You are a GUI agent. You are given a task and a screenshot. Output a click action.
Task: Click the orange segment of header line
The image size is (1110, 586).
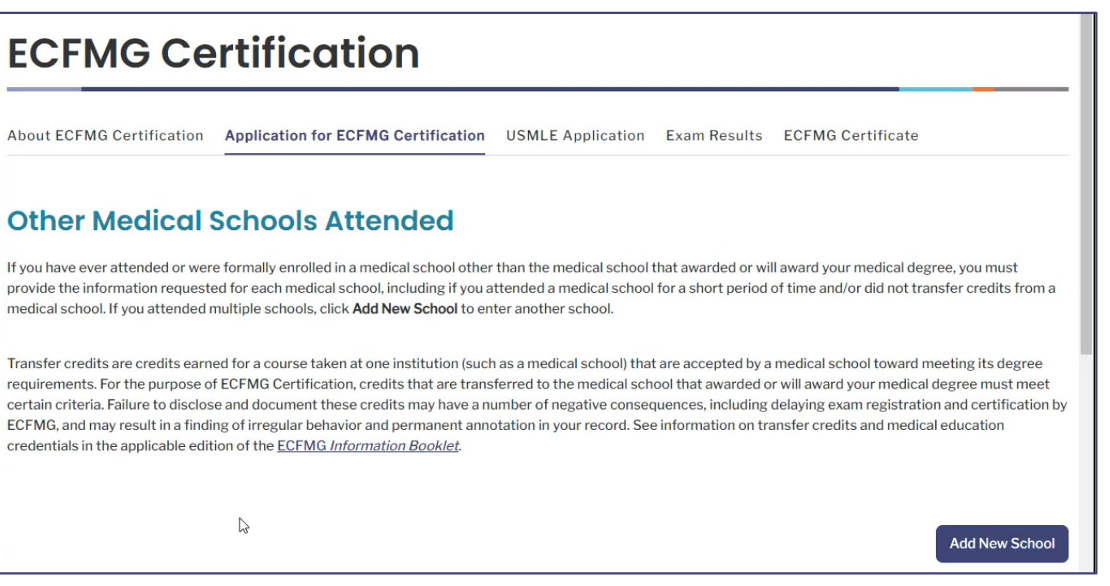point(984,89)
